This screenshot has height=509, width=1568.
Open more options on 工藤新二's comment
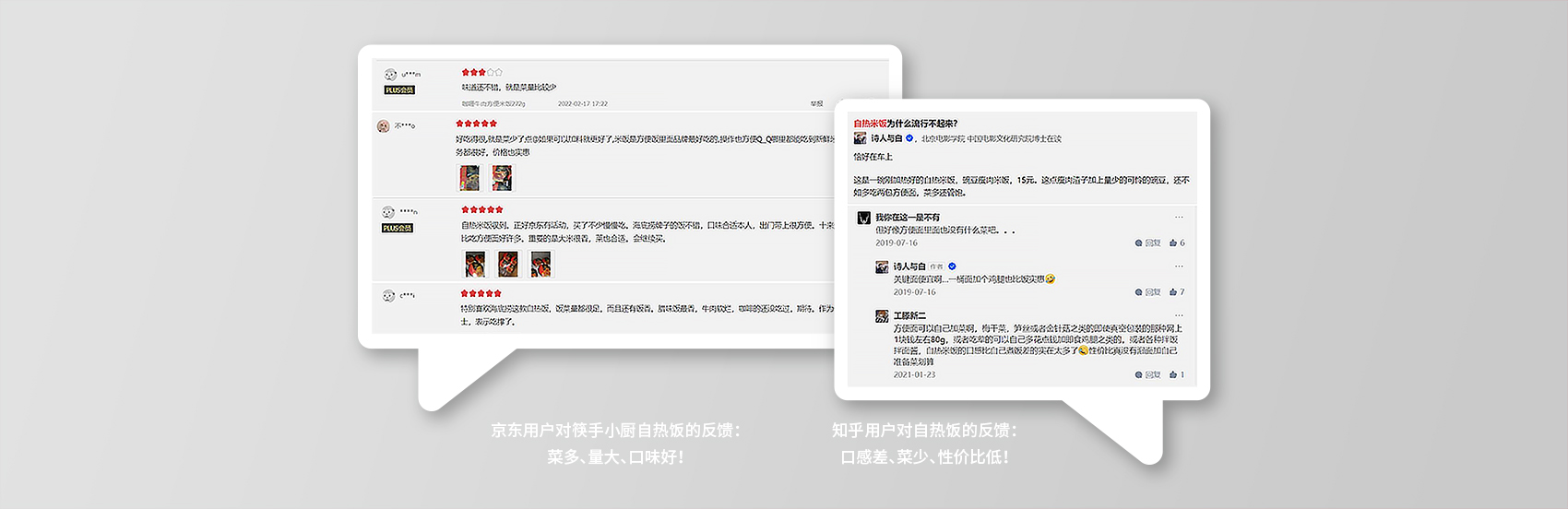[1179, 315]
